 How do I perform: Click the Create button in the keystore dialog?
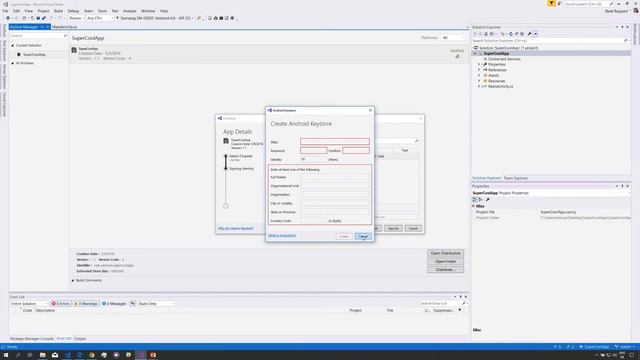tap(344, 236)
